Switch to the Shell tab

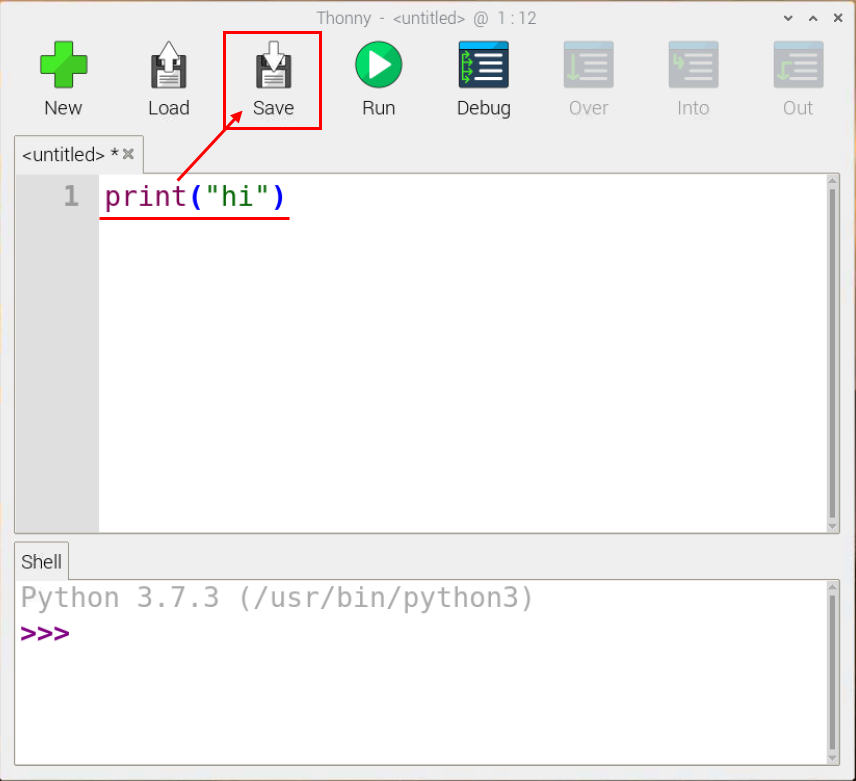(x=41, y=562)
